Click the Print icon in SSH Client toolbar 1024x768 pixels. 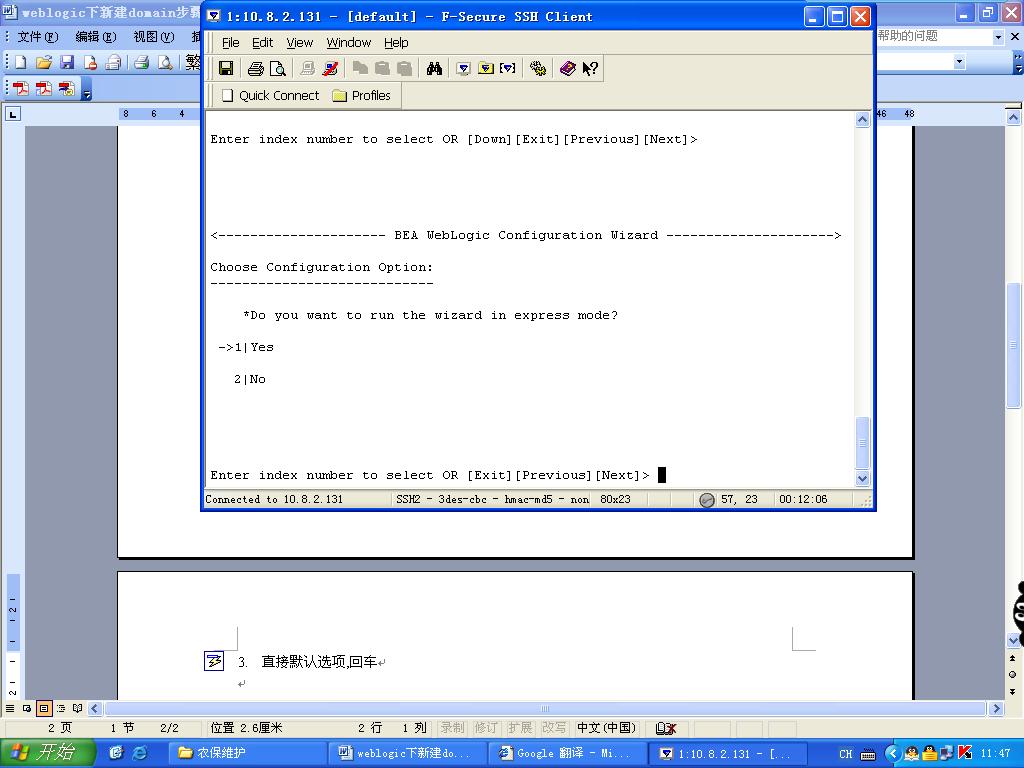pos(255,69)
